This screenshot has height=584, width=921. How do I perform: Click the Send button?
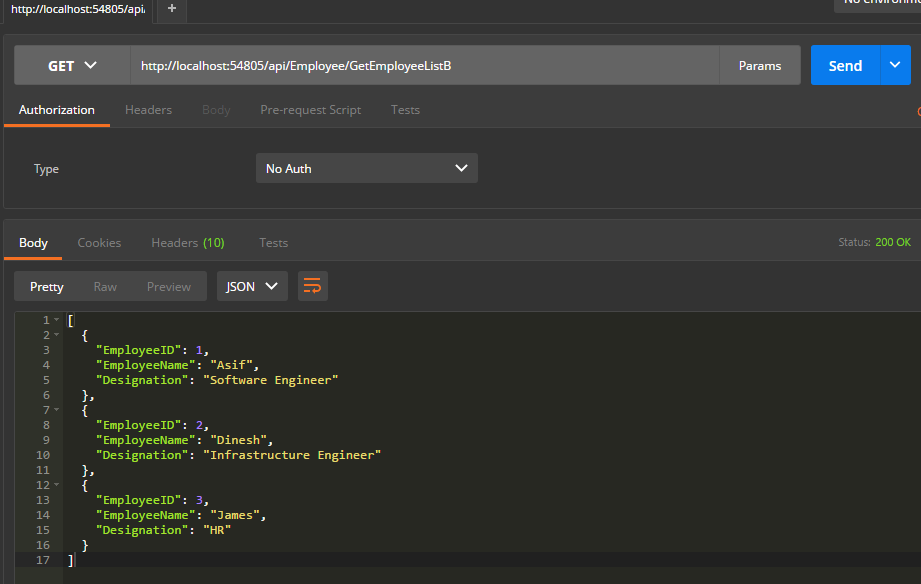[x=845, y=65]
